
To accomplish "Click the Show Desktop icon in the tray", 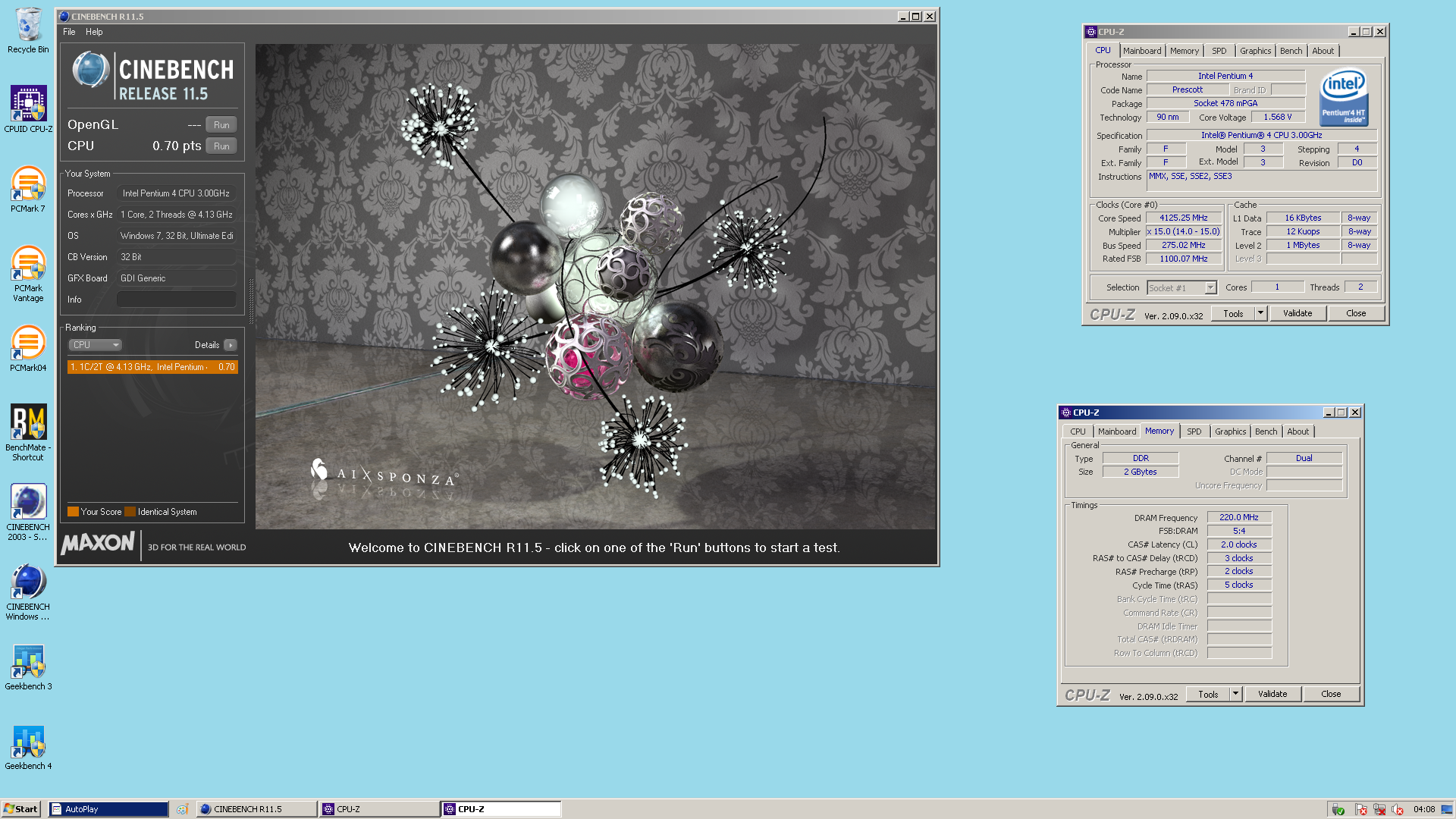I will click(x=1447, y=809).
